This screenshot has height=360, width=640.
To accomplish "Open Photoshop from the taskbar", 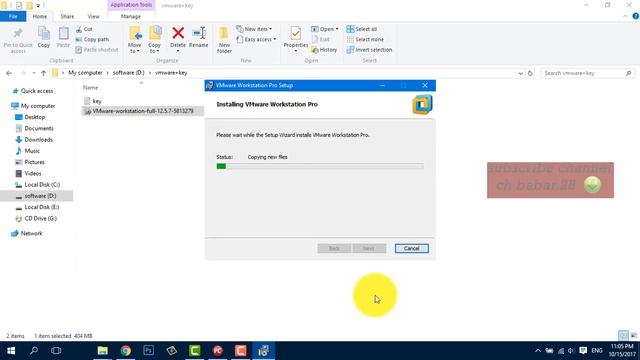I will (149, 351).
